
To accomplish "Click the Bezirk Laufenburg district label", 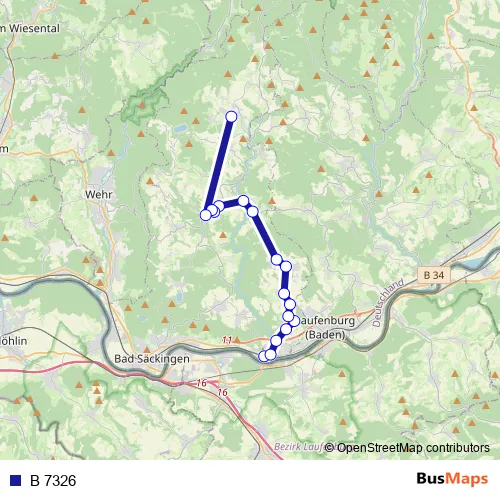I will [298, 447].
